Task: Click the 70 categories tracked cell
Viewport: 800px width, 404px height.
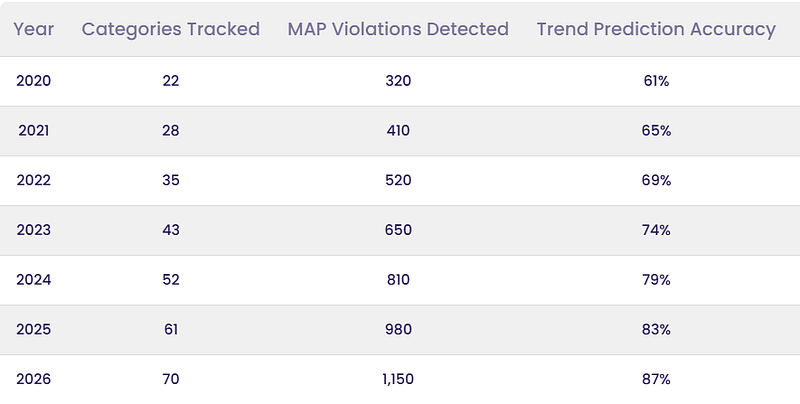Action: 170,379
